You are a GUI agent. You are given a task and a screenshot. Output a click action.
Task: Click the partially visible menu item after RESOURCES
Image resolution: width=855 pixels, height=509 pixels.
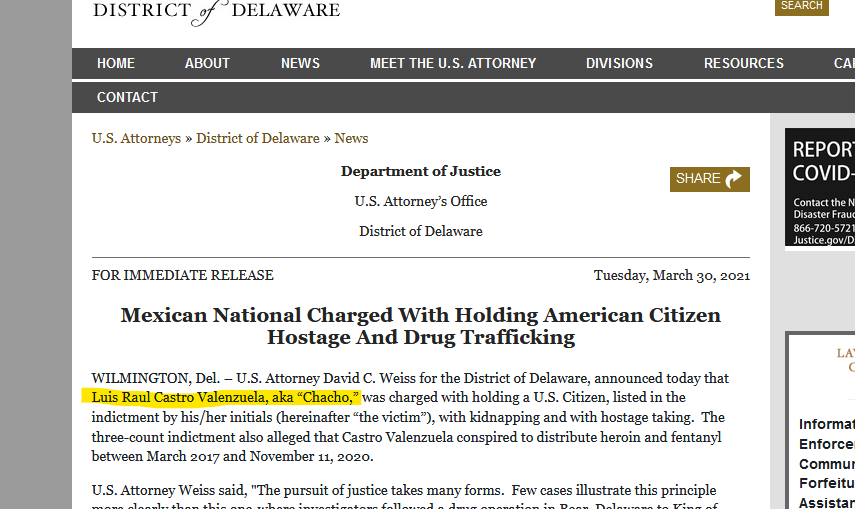[843, 63]
